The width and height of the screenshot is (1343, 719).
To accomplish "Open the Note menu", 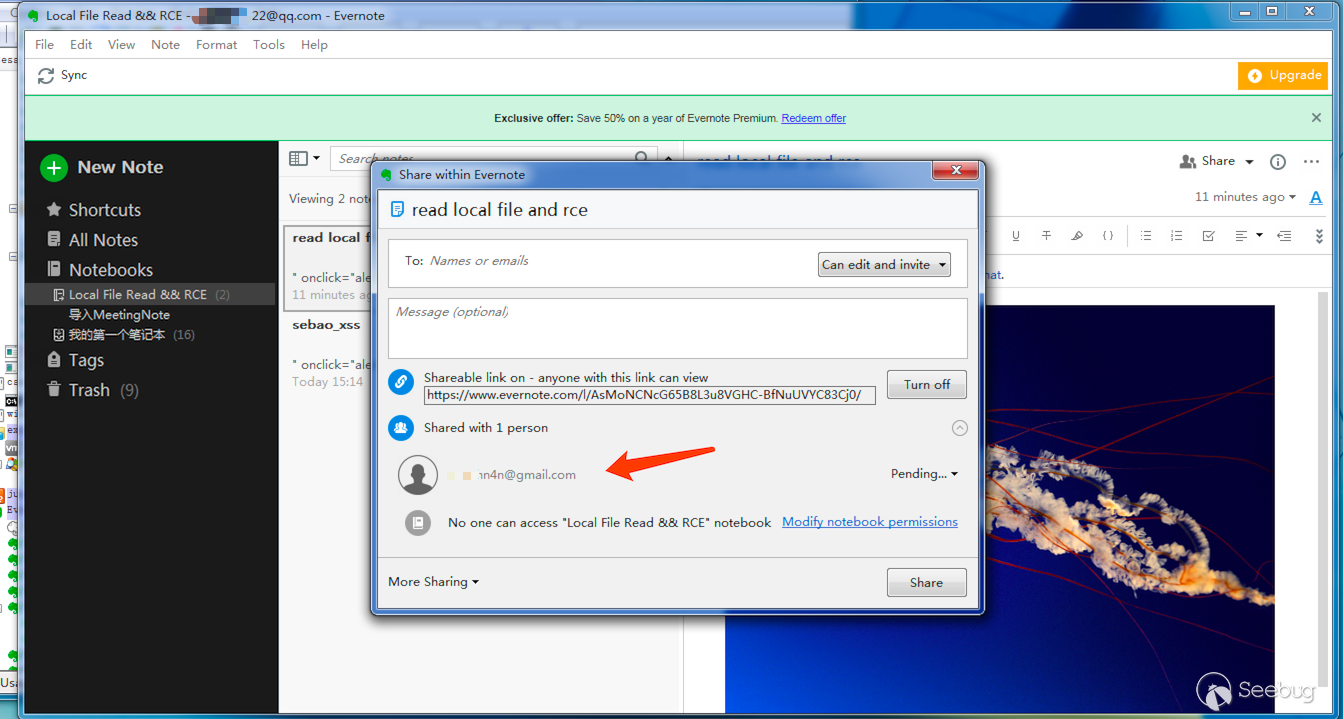I will [165, 45].
